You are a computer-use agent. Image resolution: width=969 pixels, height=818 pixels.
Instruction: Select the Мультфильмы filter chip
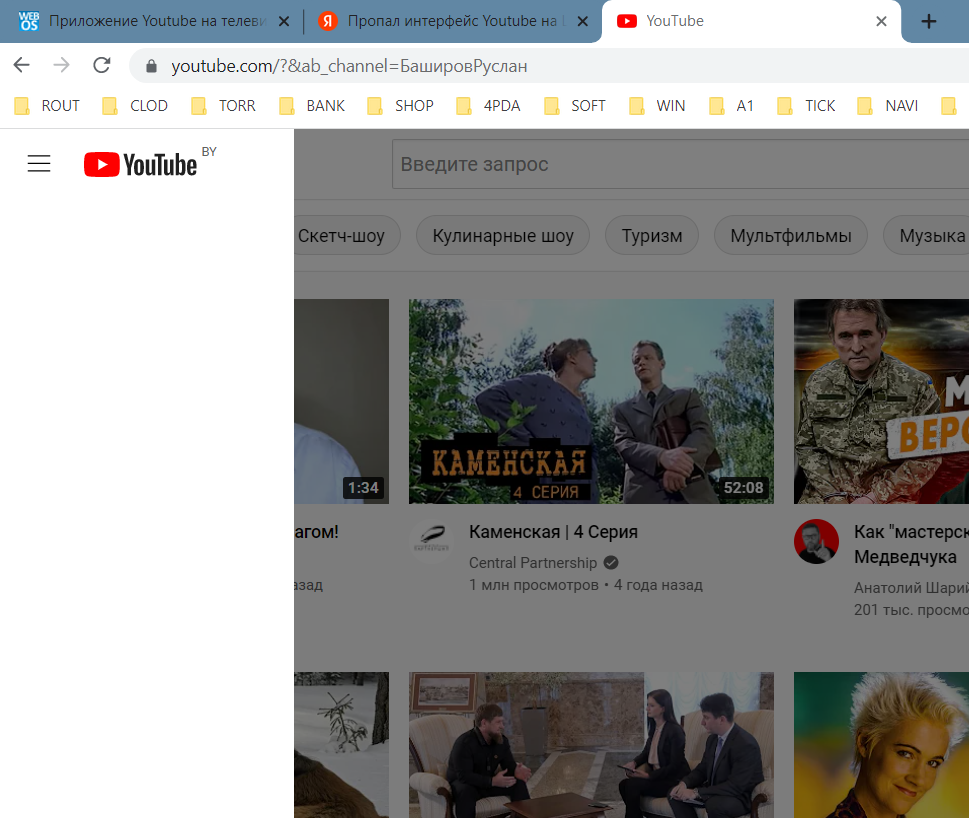(790, 236)
